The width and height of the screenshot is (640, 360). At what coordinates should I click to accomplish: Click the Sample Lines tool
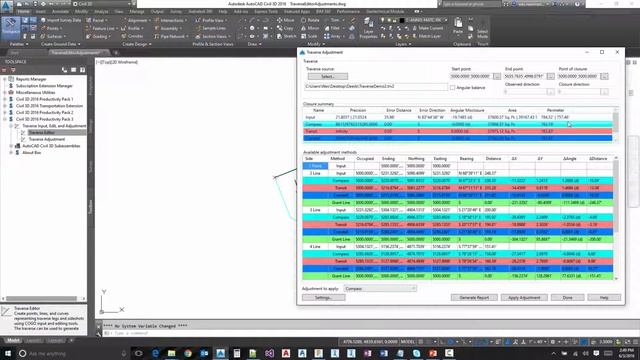[x=211, y=28]
